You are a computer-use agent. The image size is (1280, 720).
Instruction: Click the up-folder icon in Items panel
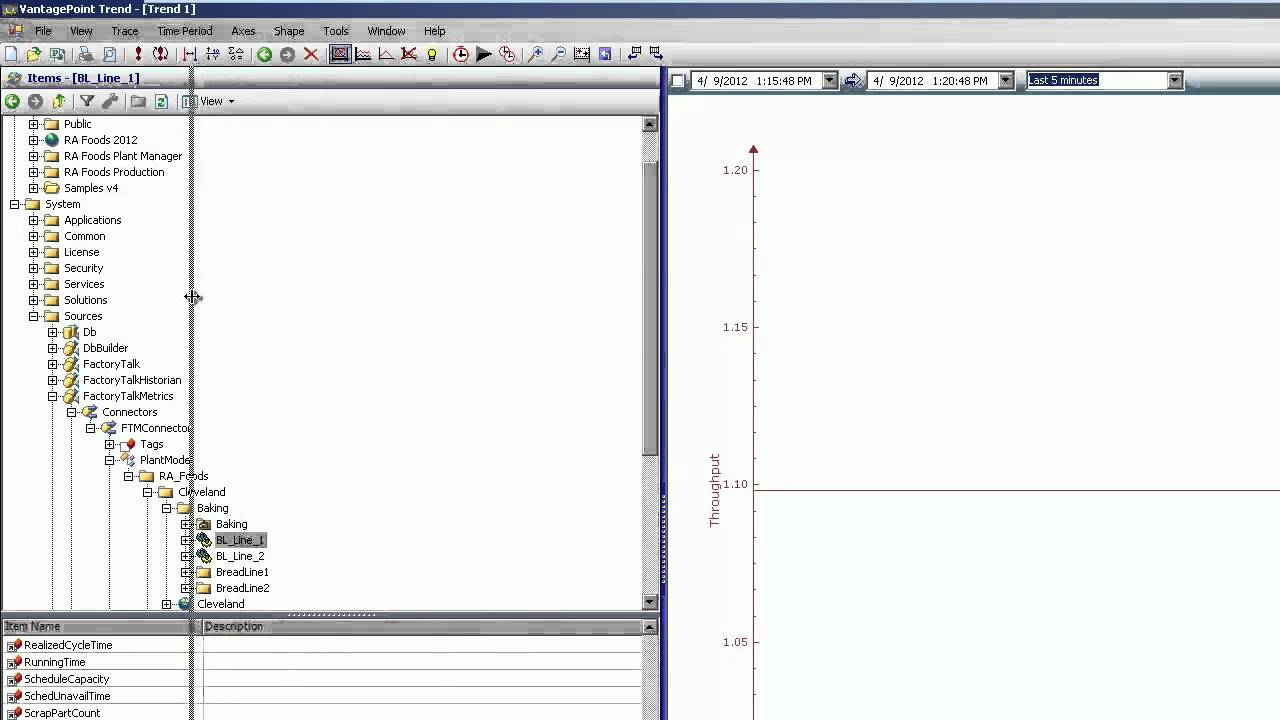[59, 101]
